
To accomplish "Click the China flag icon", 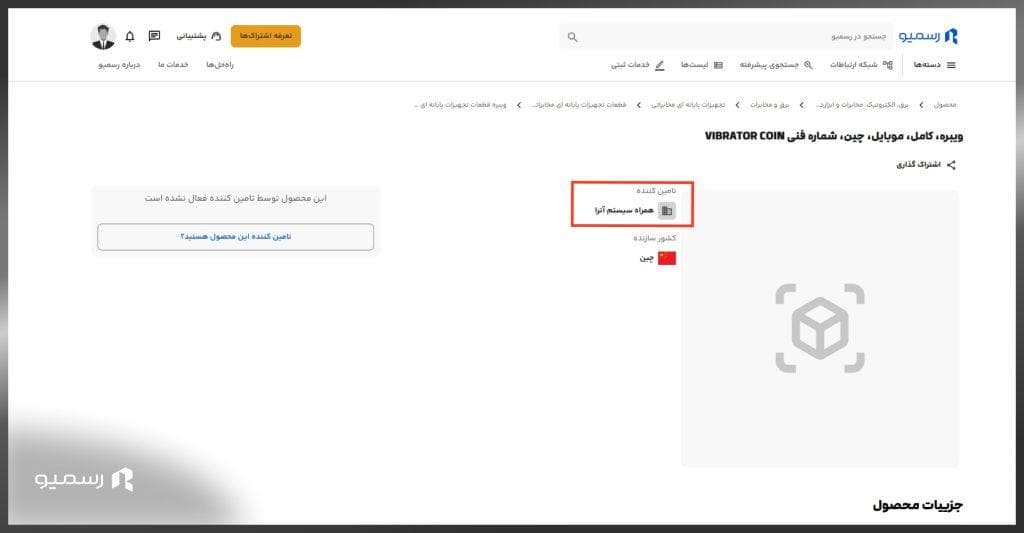I will [667, 258].
